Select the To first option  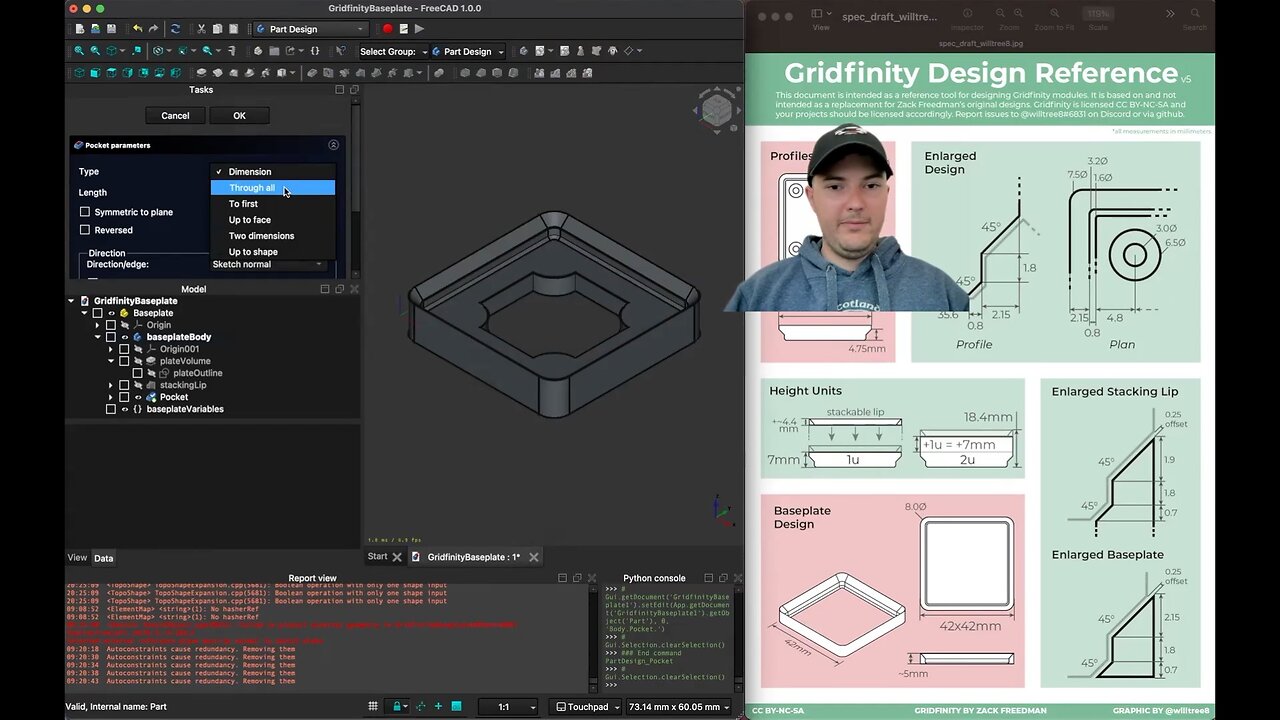(272, 204)
